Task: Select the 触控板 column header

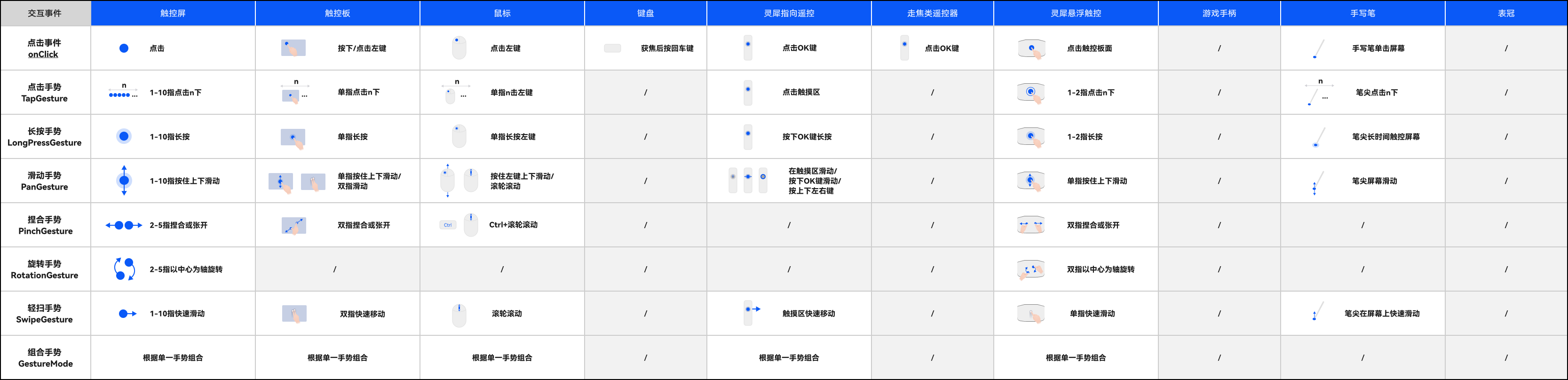Action: point(338,13)
